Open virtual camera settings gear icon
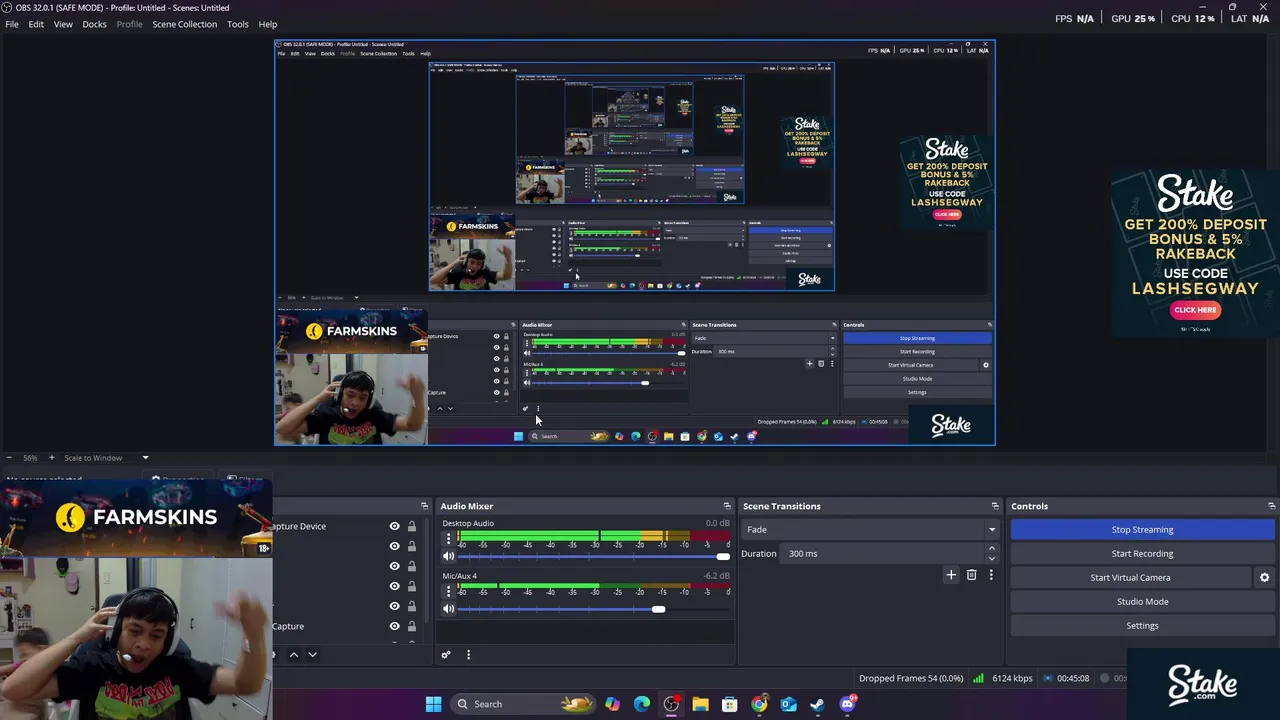1280x720 pixels. click(1264, 577)
